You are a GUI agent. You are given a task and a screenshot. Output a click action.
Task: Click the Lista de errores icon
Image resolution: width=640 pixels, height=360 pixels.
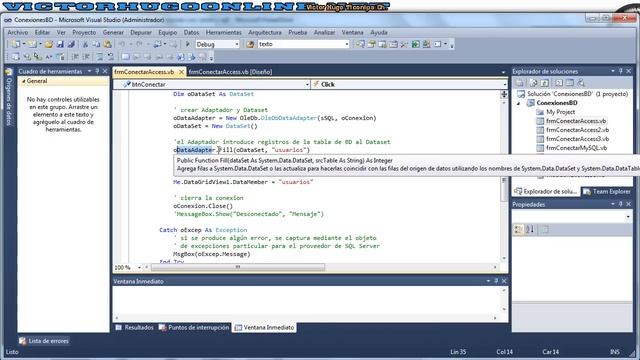coord(22,341)
